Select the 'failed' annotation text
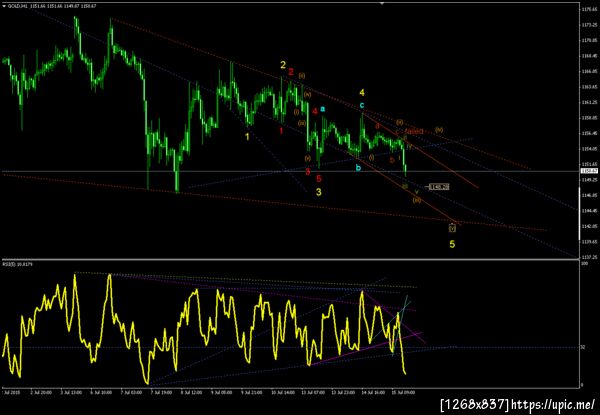This screenshot has width=600, height=415. 414,131
